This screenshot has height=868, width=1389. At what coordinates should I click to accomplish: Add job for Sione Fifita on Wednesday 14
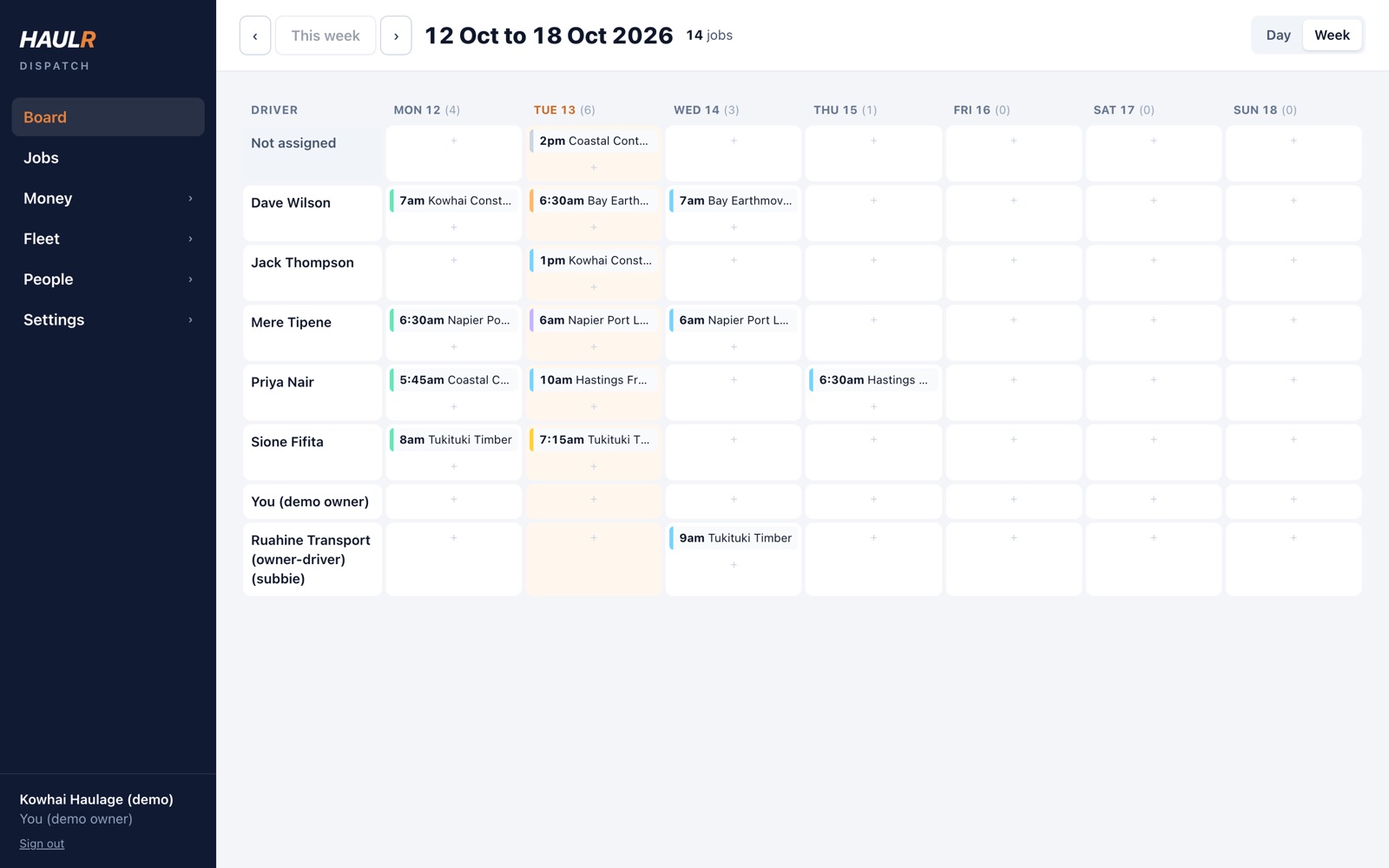pyautogui.click(x=734, y=440)
